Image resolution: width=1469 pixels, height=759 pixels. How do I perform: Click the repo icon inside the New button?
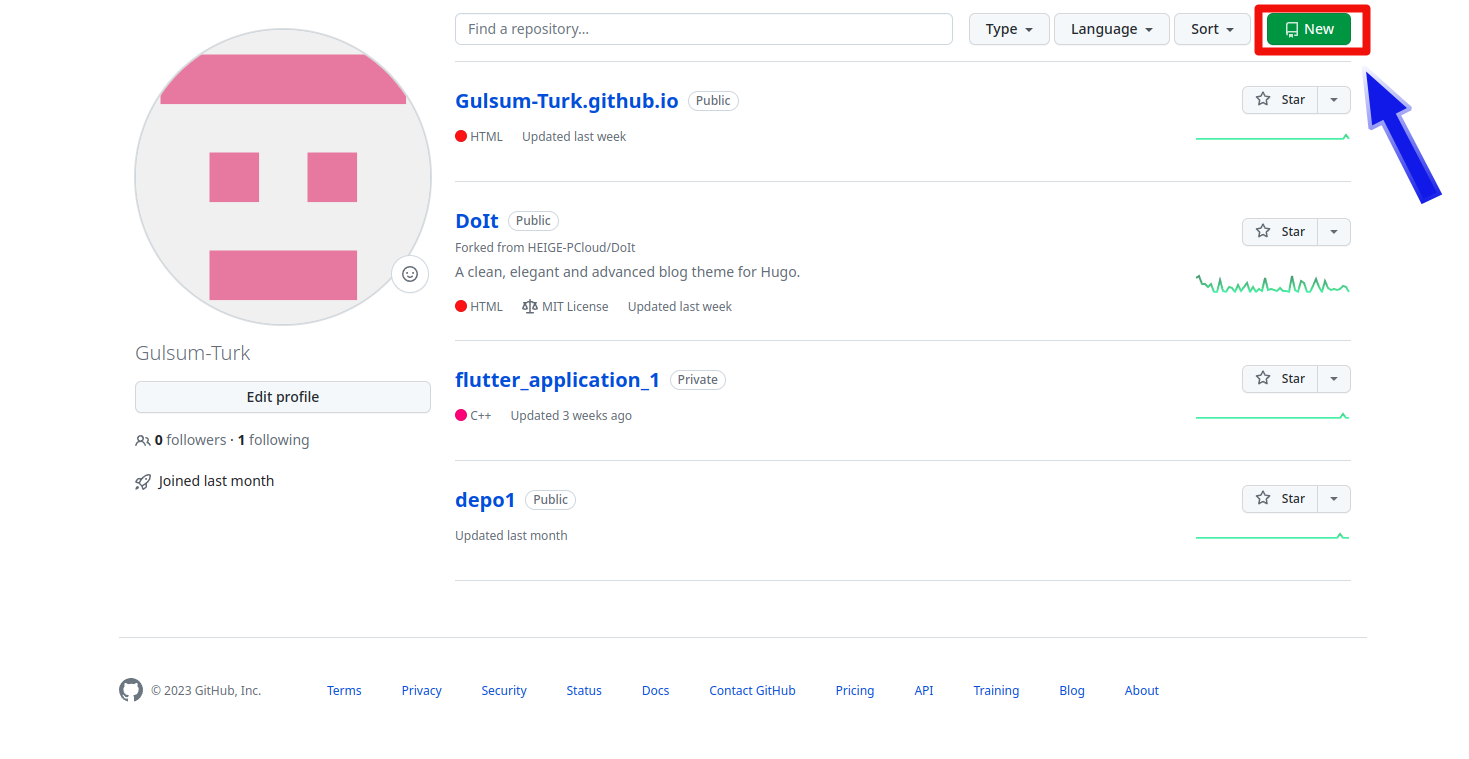1292,29
